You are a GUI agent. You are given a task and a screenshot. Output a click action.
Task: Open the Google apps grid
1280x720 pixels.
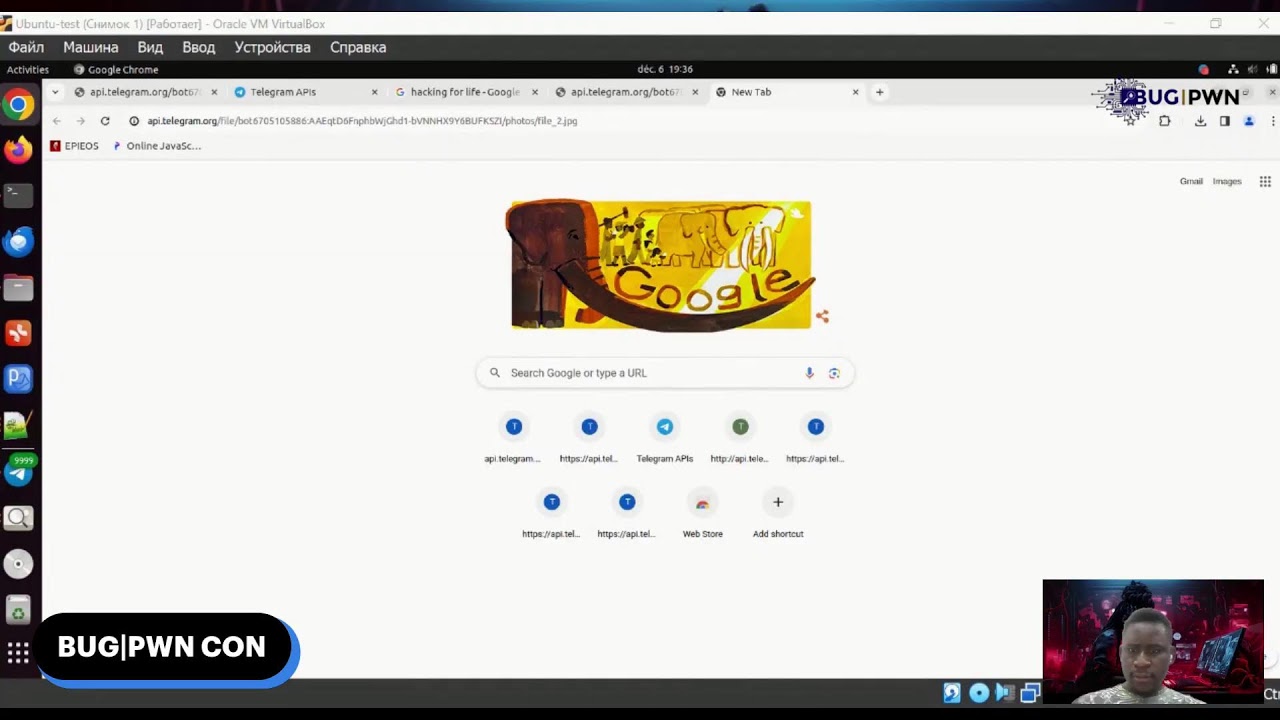[x=1265, y=181]
